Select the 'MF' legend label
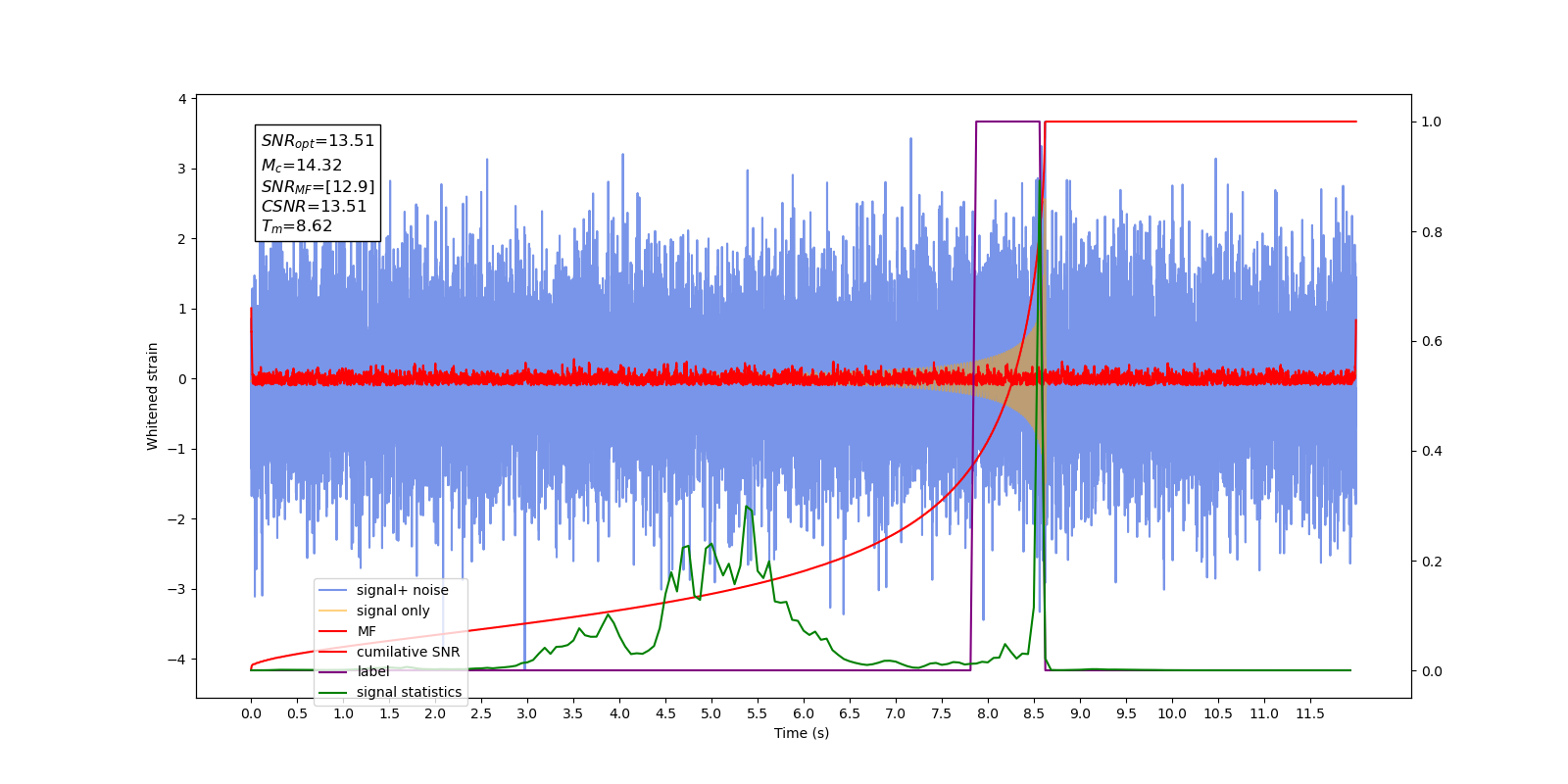This screenshot has height=784, width=1568. tap(367, 631)
